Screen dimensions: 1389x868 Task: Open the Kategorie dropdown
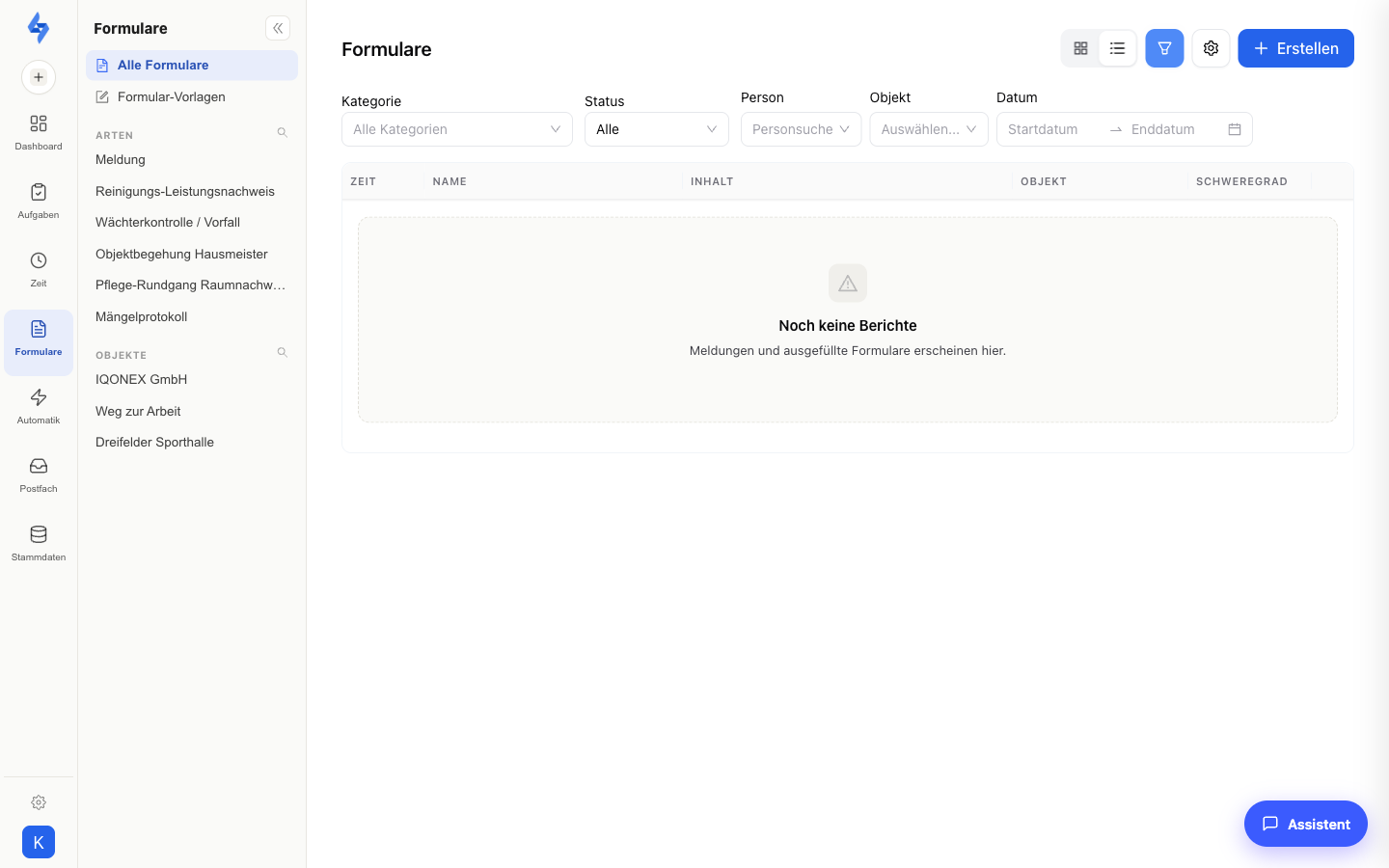click(457, 129)
